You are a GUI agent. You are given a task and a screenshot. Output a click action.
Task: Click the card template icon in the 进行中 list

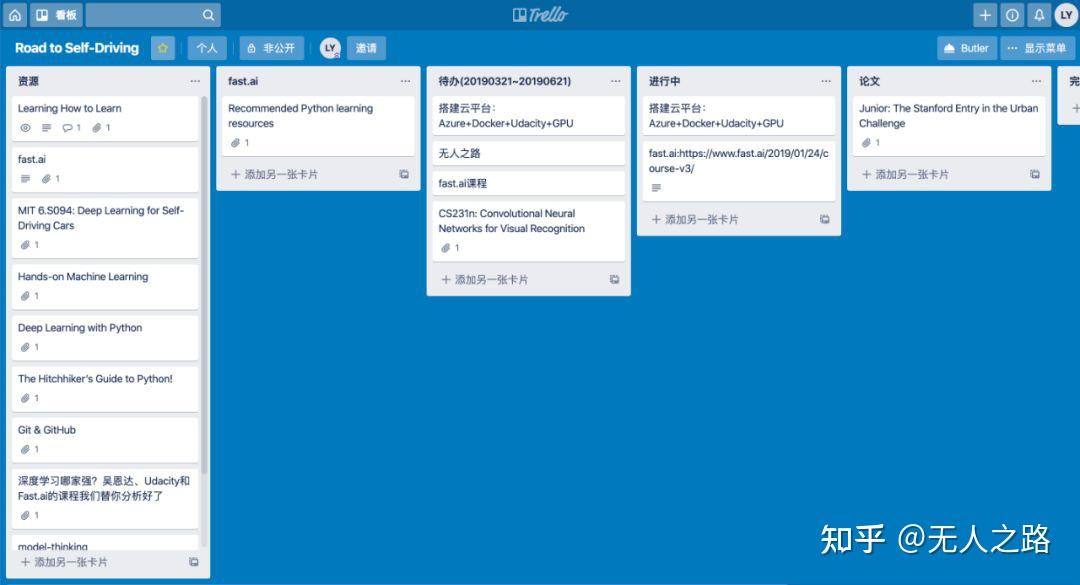(x=824, y=219)
